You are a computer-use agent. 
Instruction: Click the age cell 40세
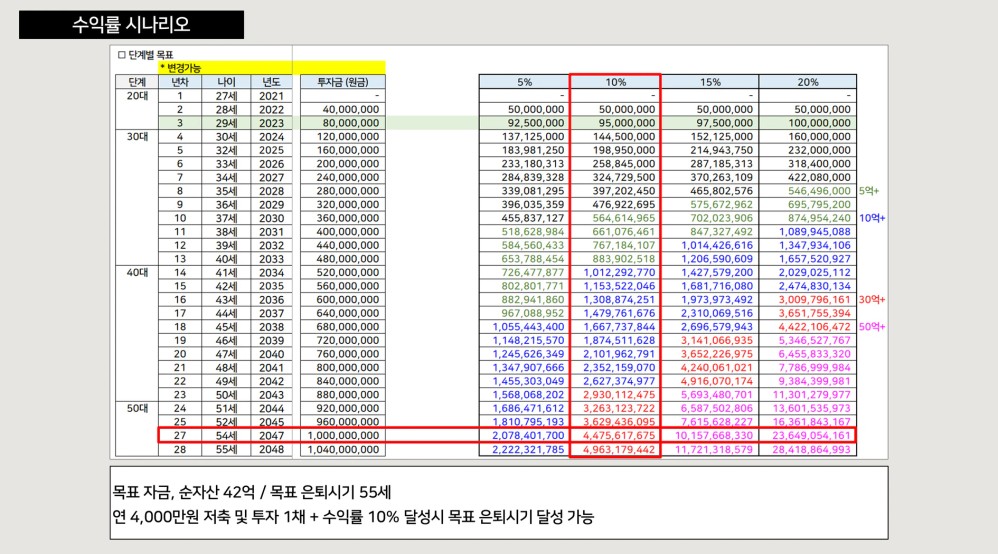(226, 259)
